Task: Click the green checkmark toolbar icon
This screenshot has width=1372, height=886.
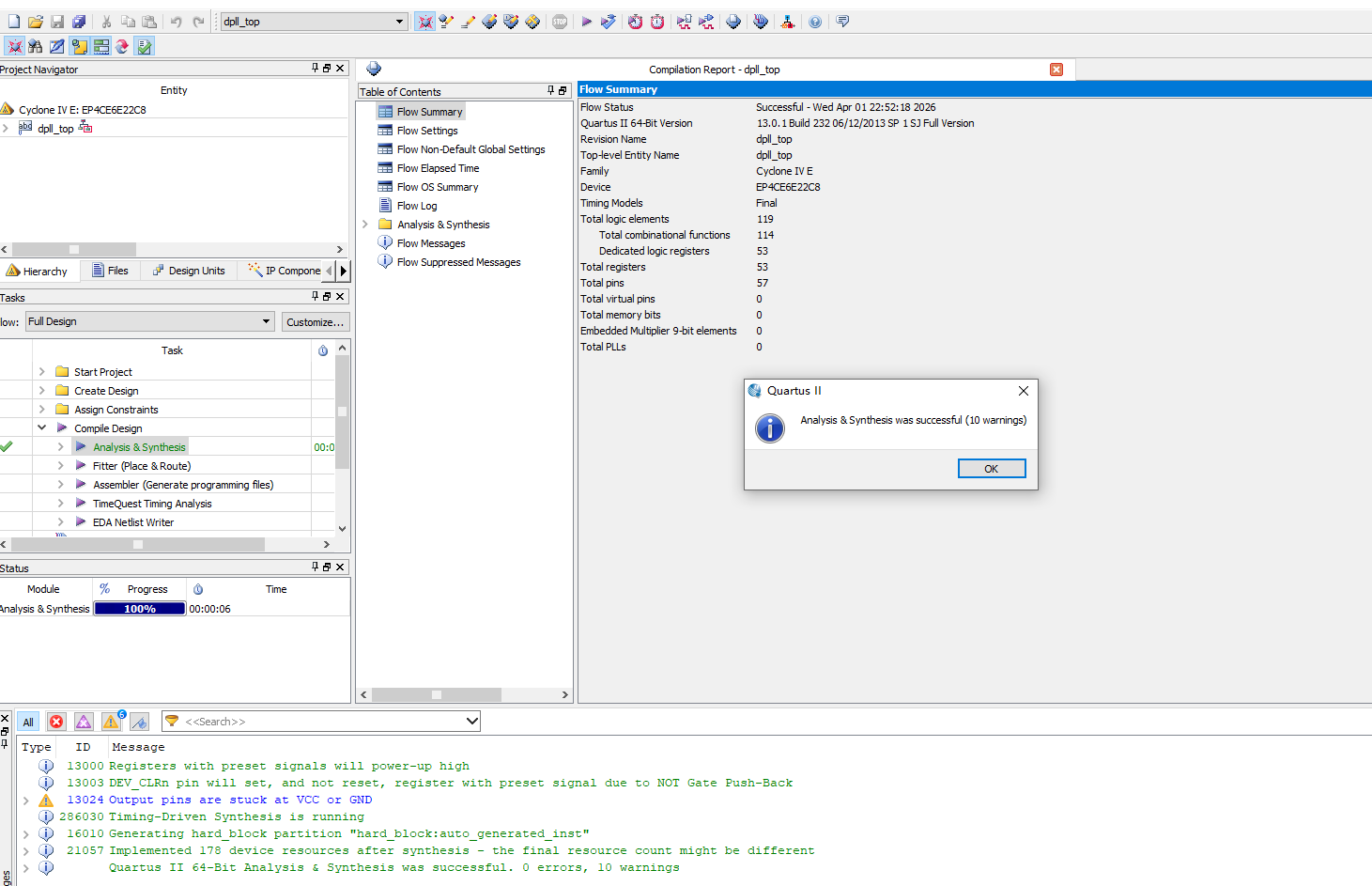Action: click(144, 46)
